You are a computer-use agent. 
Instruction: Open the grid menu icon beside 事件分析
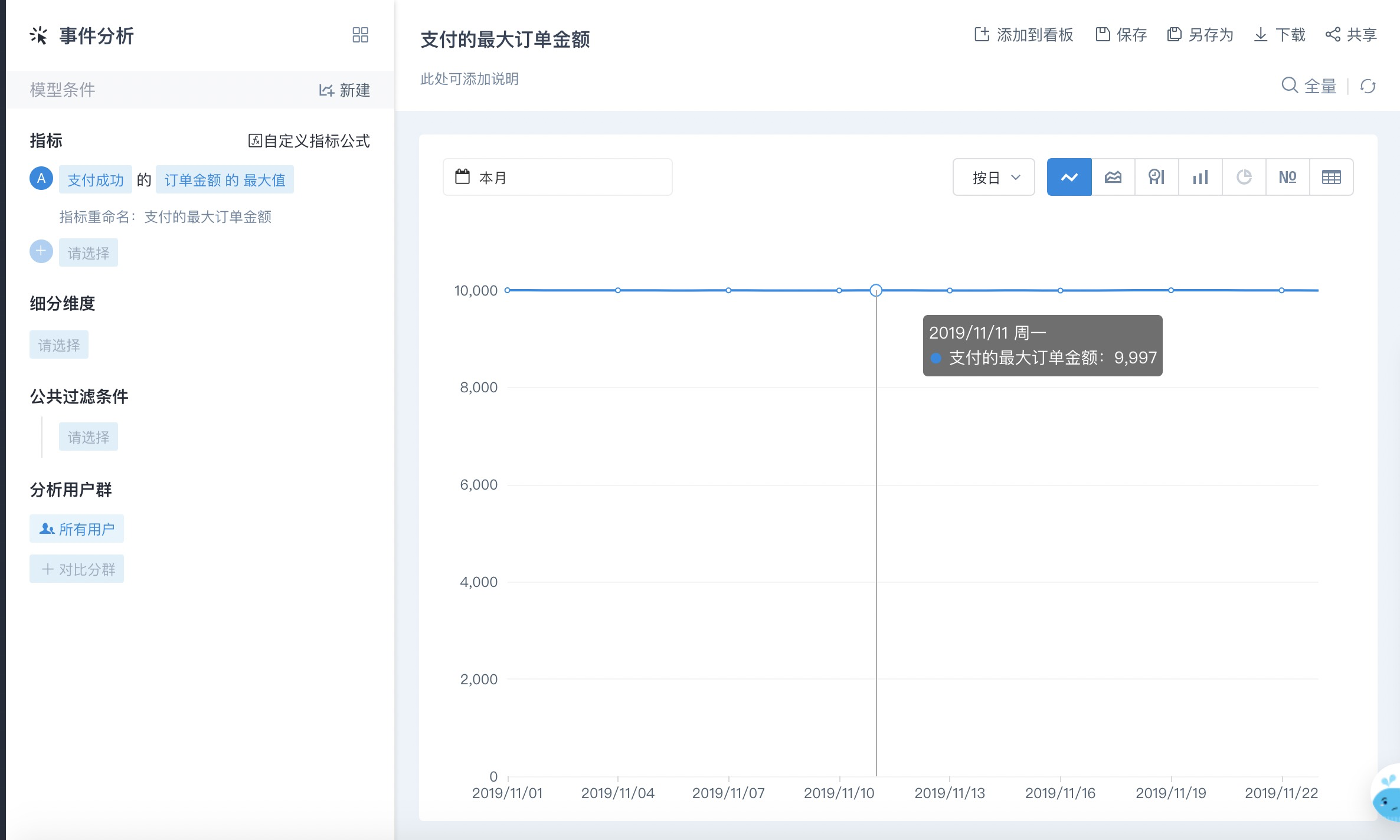[360, 35]
